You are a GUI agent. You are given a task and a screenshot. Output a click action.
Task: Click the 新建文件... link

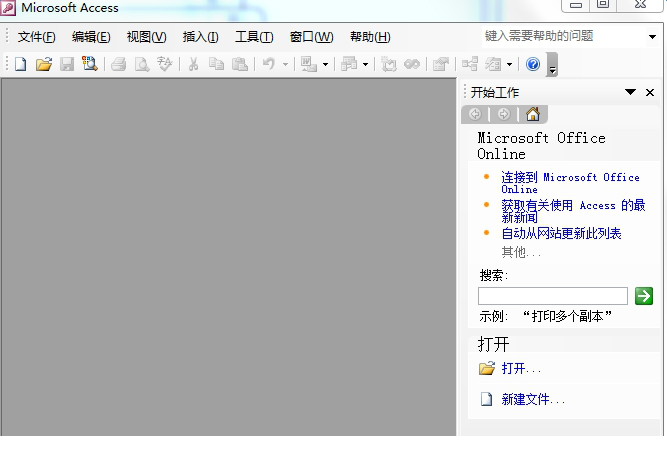[533, 399]
